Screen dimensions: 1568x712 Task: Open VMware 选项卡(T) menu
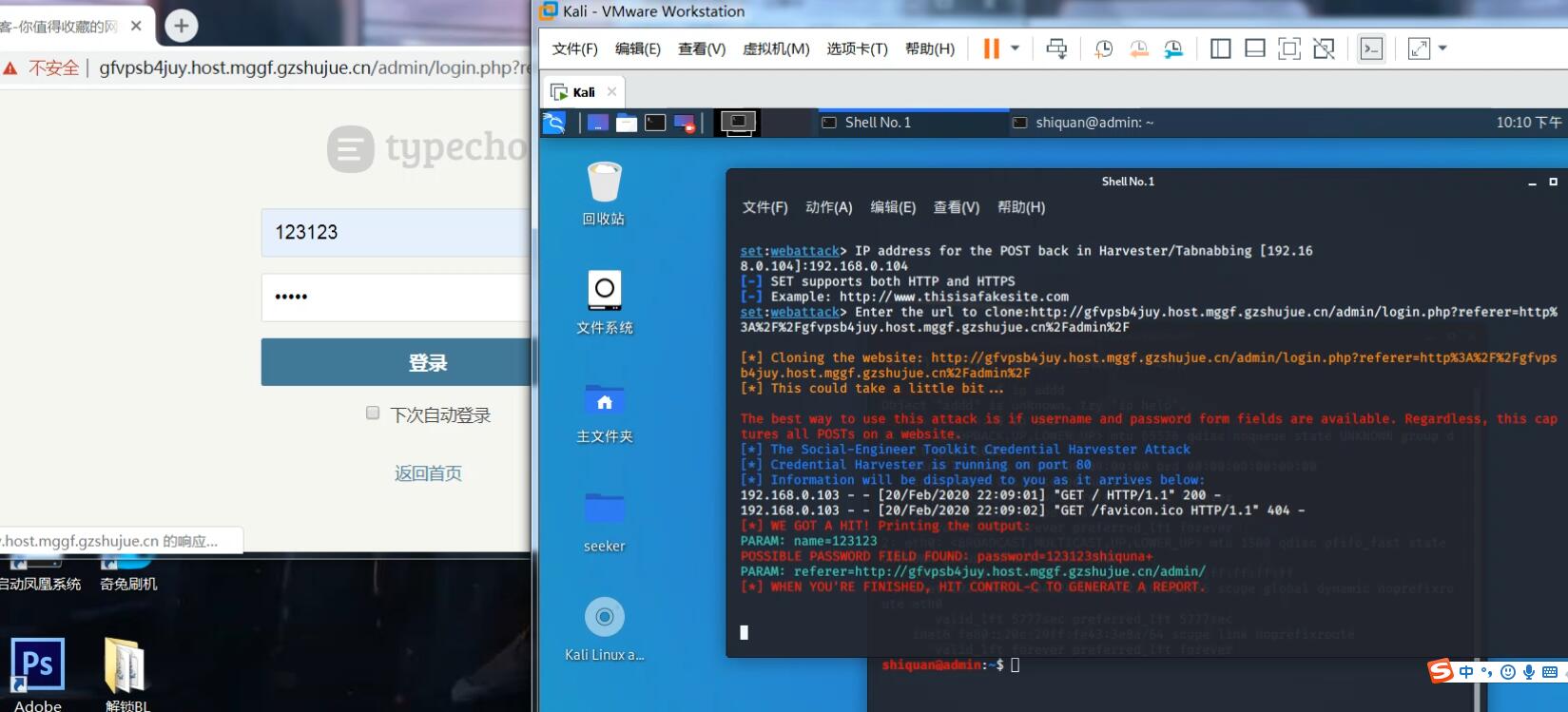click(x=857, y=48)
